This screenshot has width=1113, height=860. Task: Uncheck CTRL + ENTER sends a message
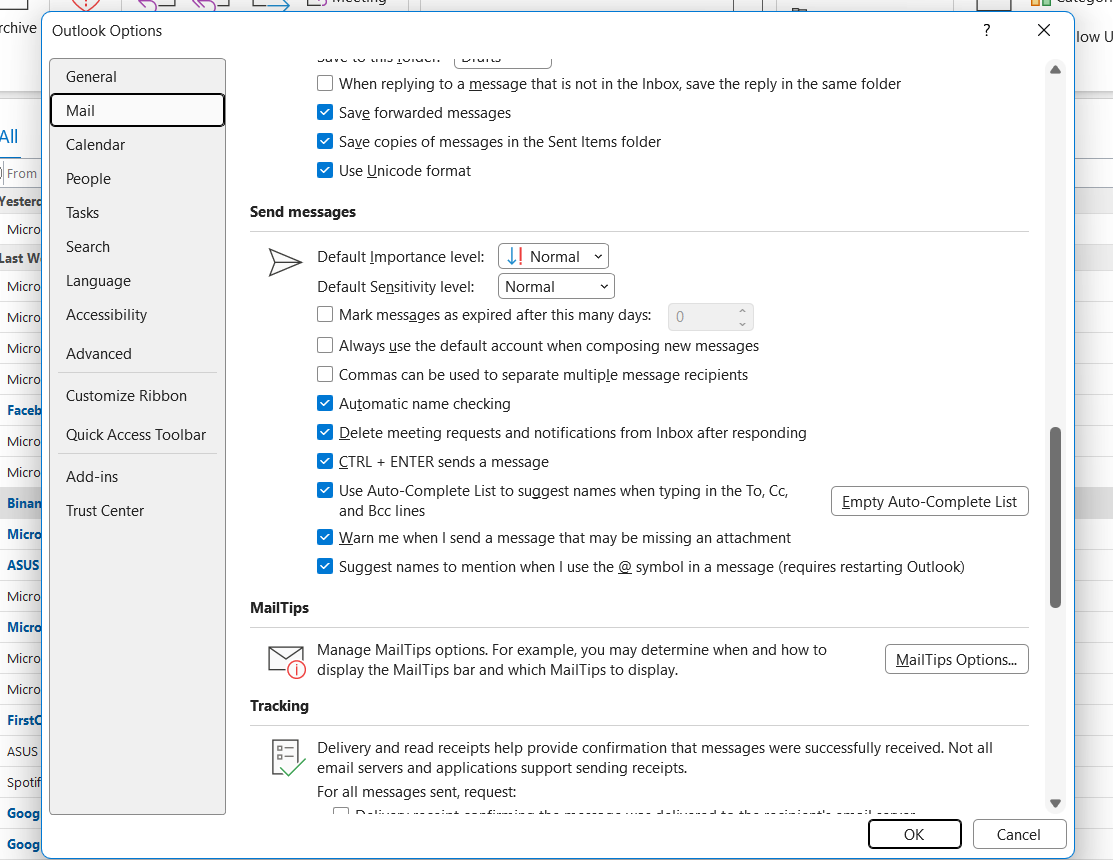click(325, 462)
